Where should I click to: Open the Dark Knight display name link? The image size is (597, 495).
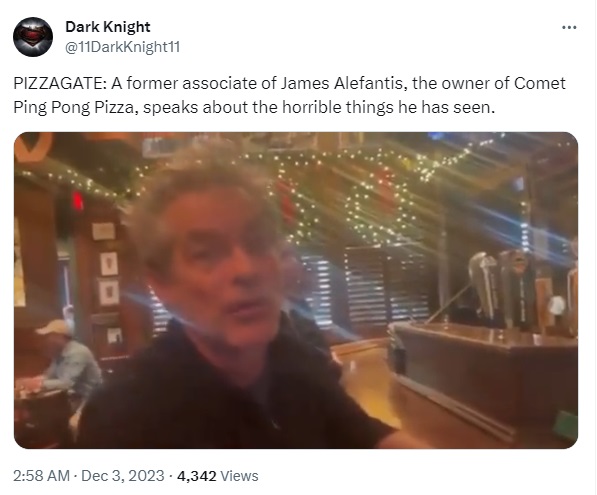[x=108, y=27]
